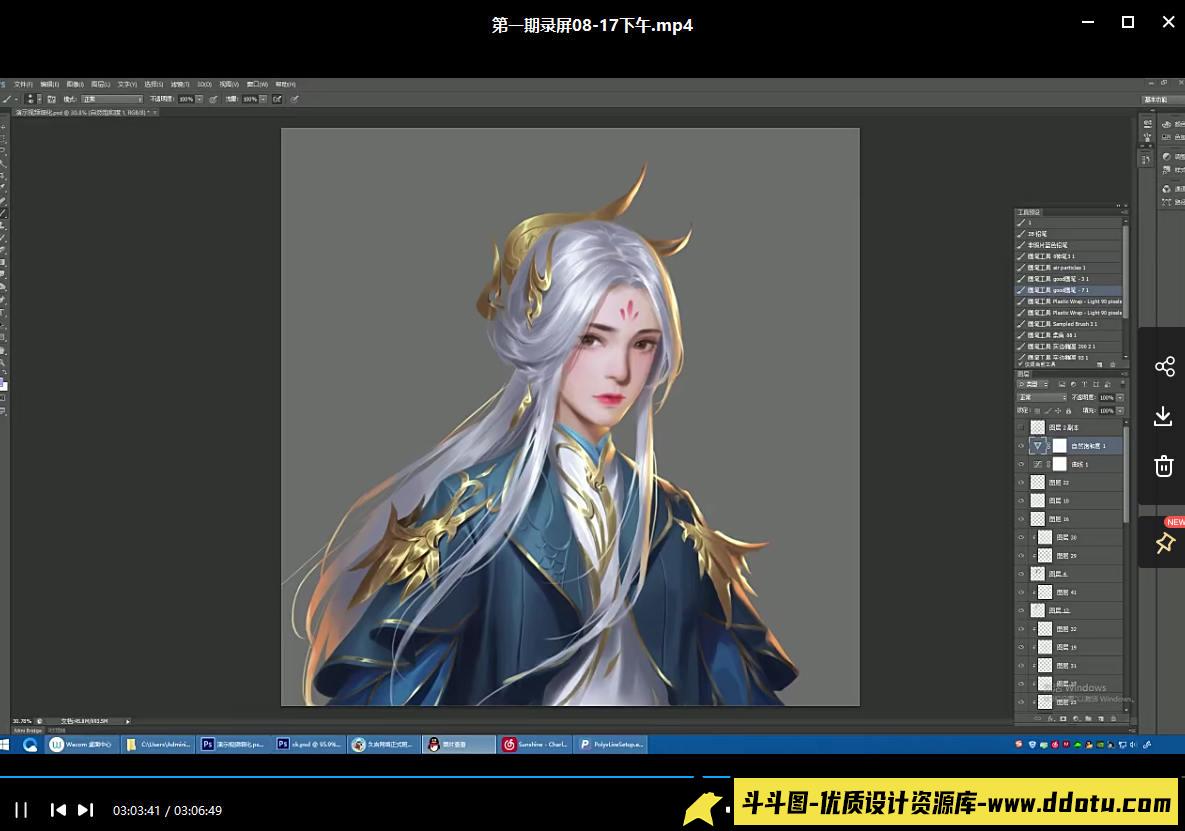
Task: Open the brush flow dropdown arrow
Action: (x=263, y=100)
